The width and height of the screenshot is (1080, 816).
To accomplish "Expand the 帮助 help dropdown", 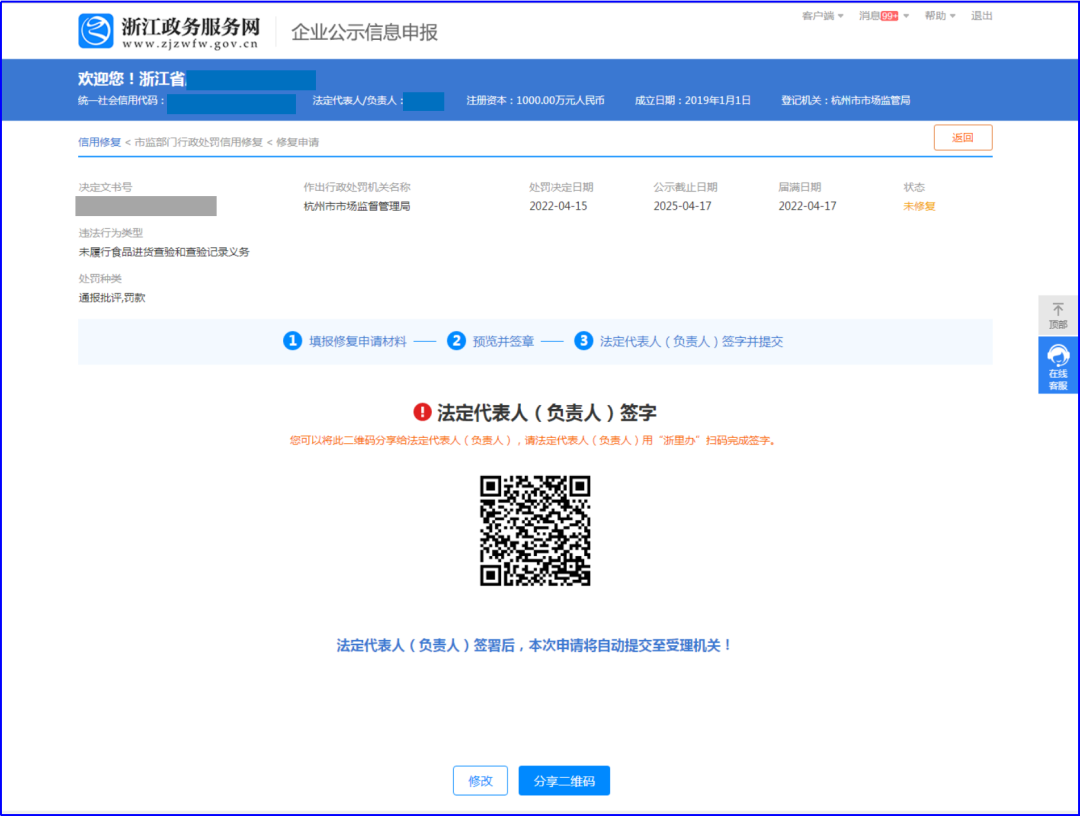I will point(939,16).
